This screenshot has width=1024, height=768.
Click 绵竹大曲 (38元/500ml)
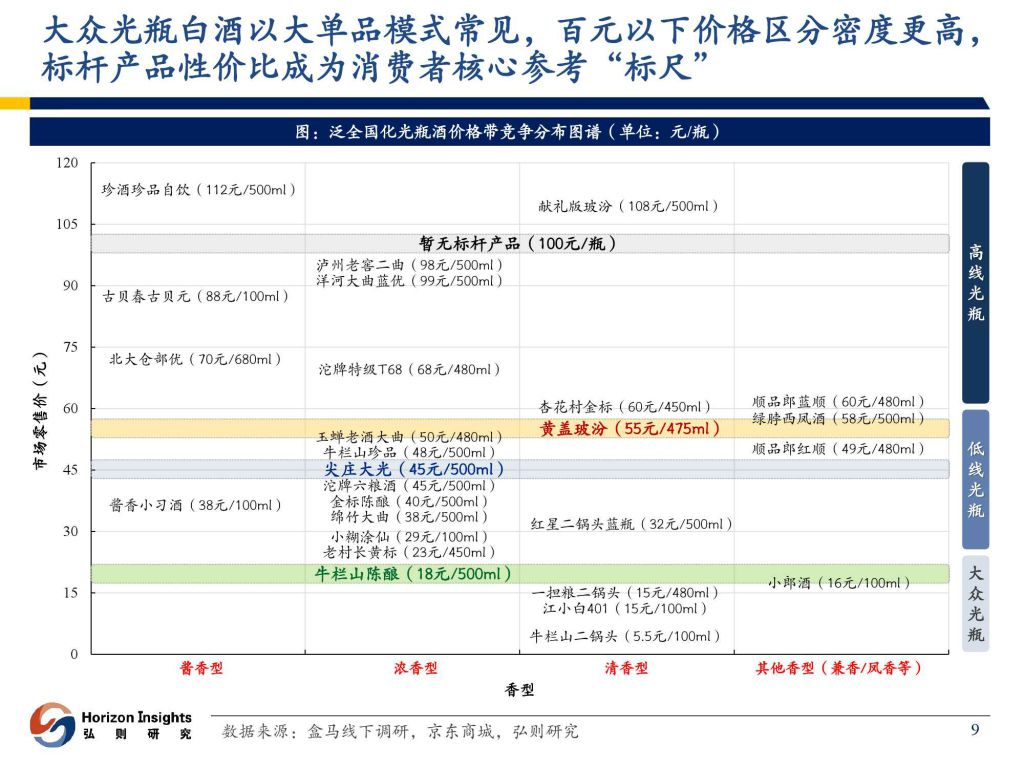pyautogui.click(x=409, y=517)
